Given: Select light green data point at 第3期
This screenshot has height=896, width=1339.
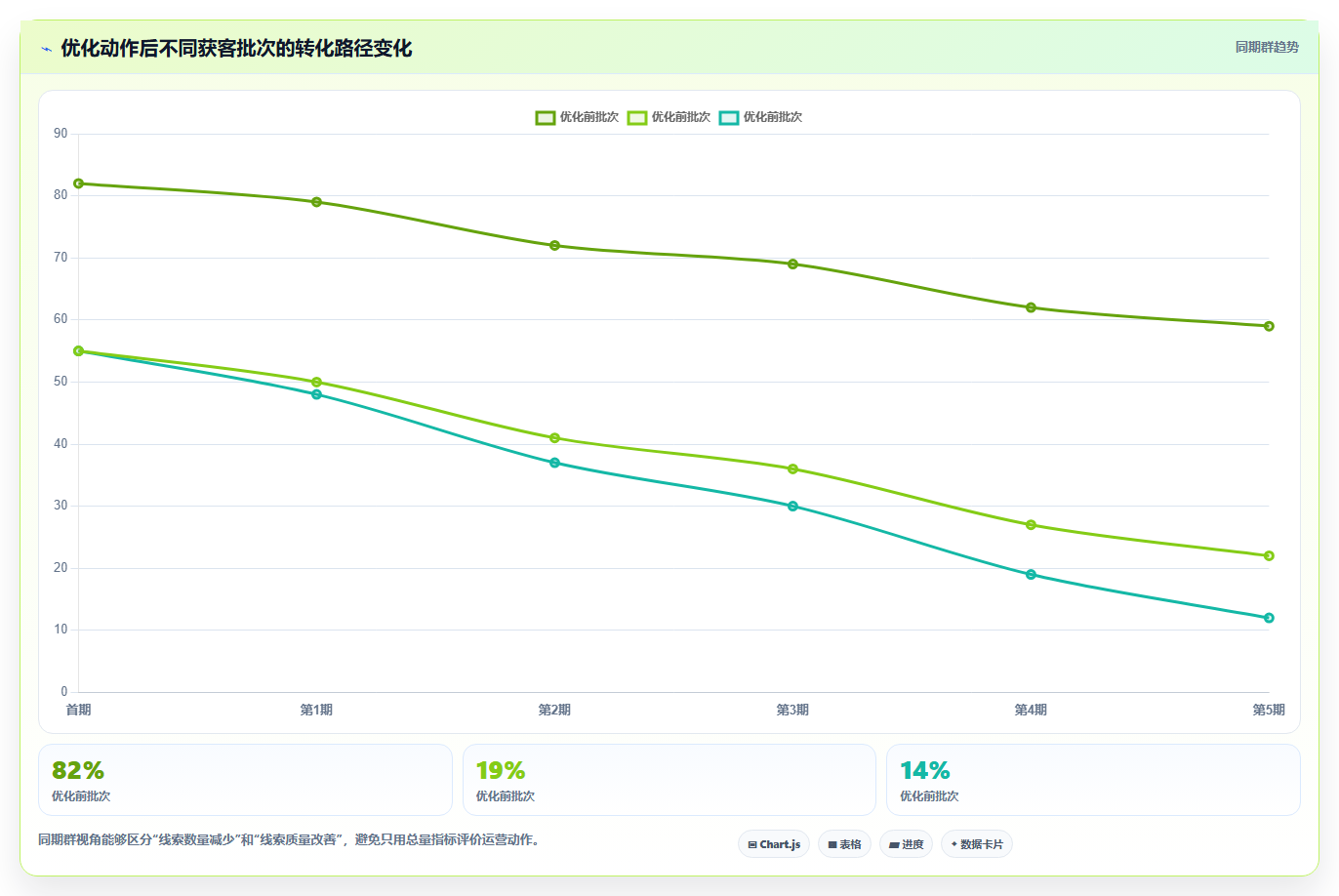Looking at the screenshot, I should (792, 468).
